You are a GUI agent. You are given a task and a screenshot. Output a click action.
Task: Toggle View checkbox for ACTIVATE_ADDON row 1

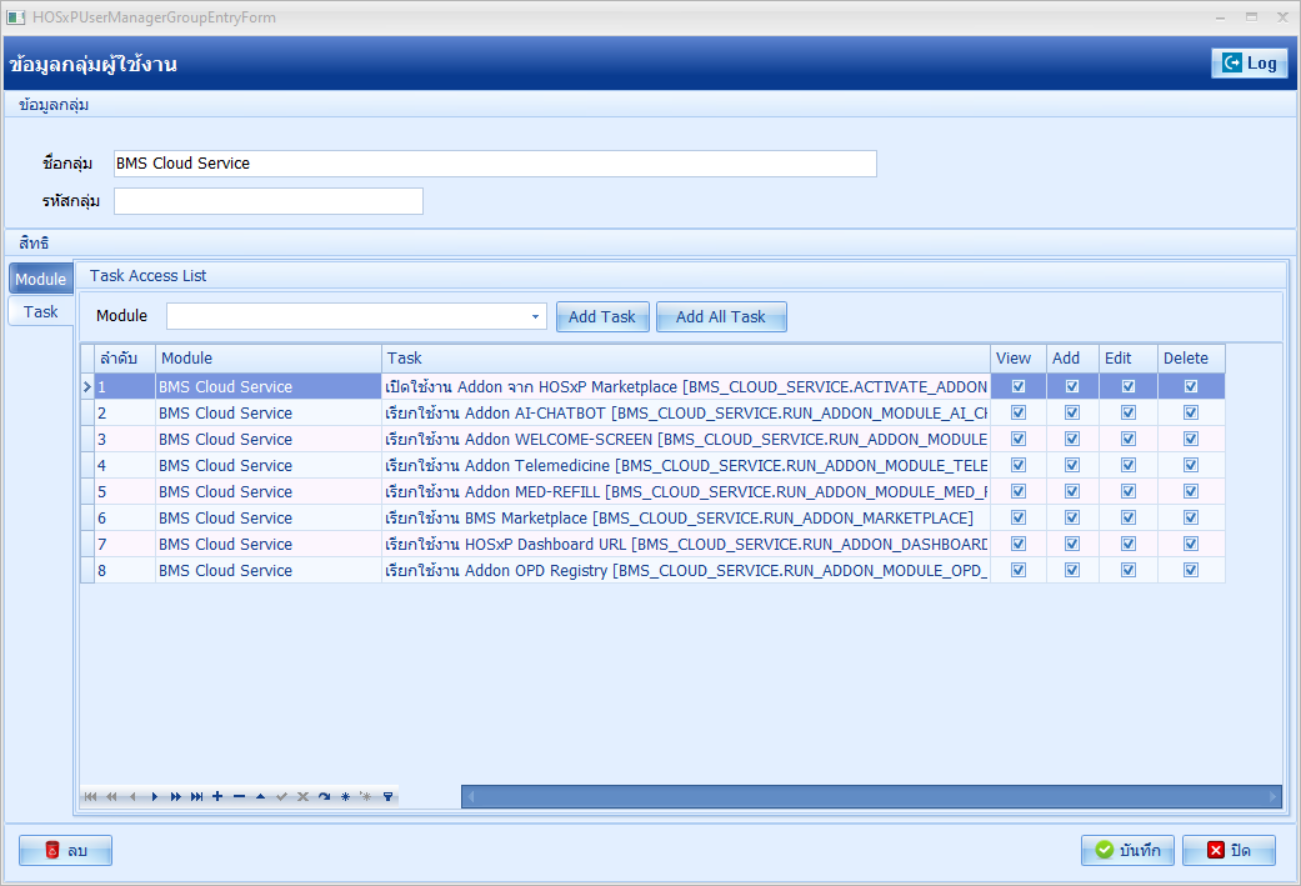[x=1018, y=386]
